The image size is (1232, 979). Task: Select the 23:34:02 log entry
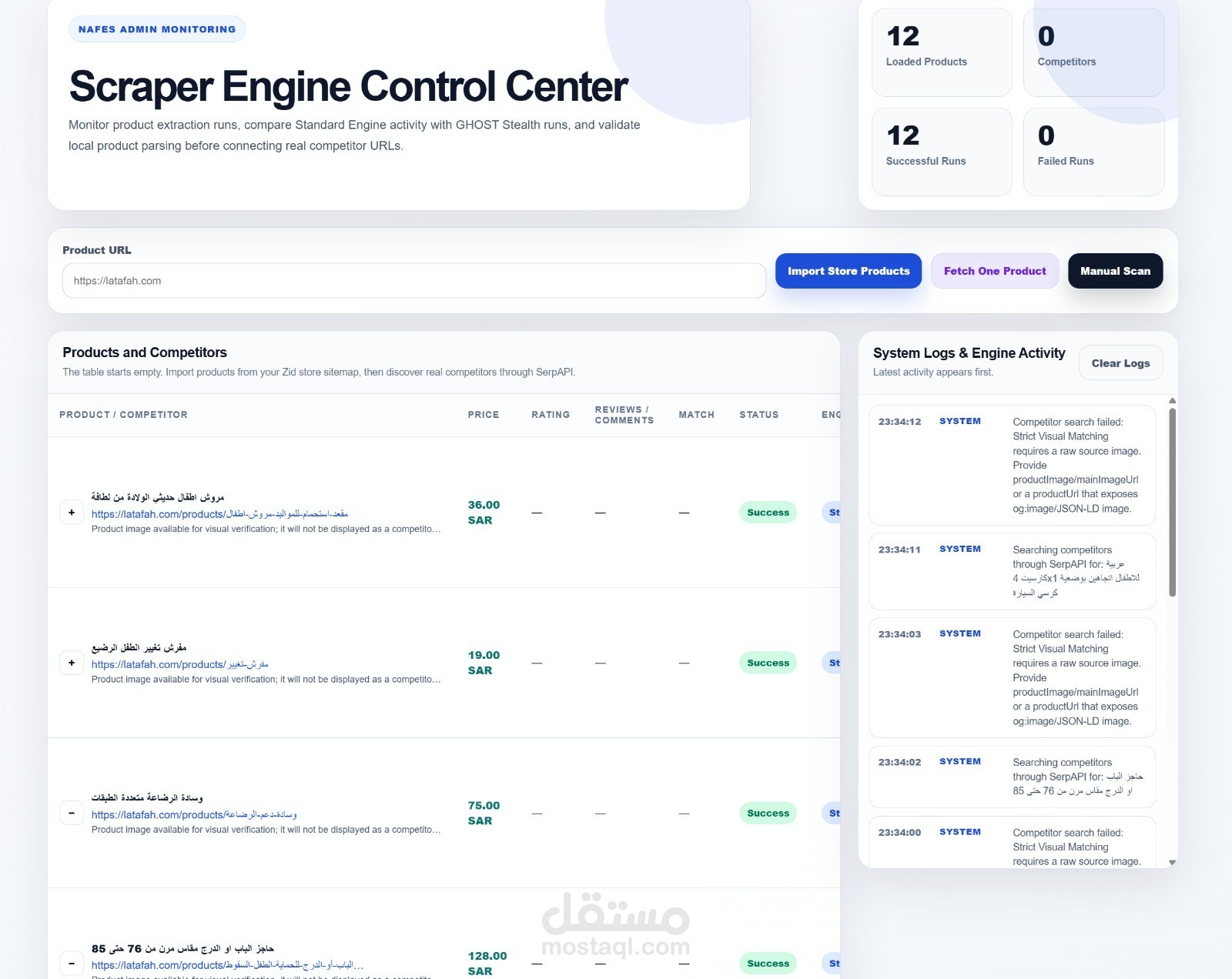(x=1012, y=777)
